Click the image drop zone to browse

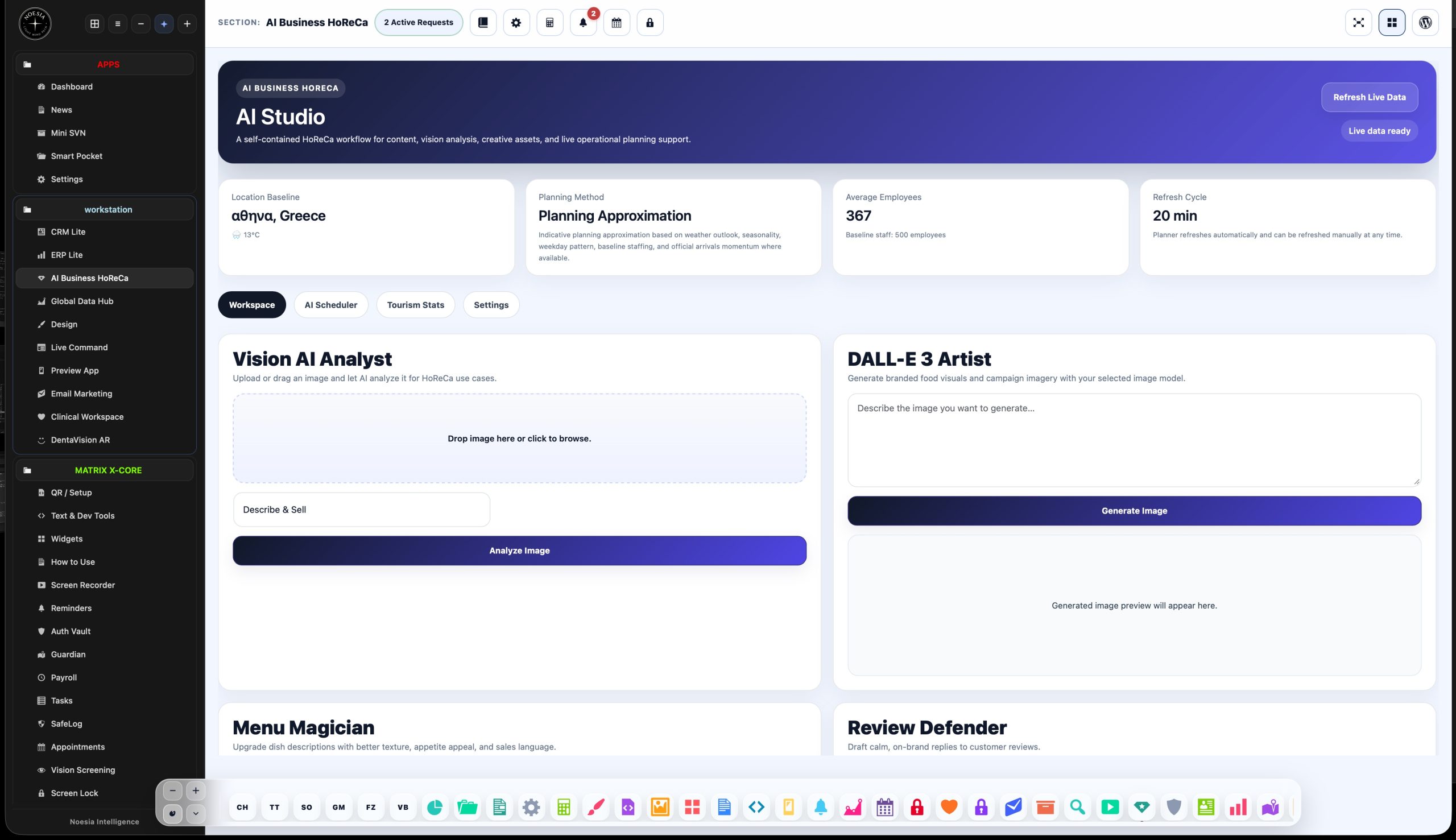(x=519, y=438)
